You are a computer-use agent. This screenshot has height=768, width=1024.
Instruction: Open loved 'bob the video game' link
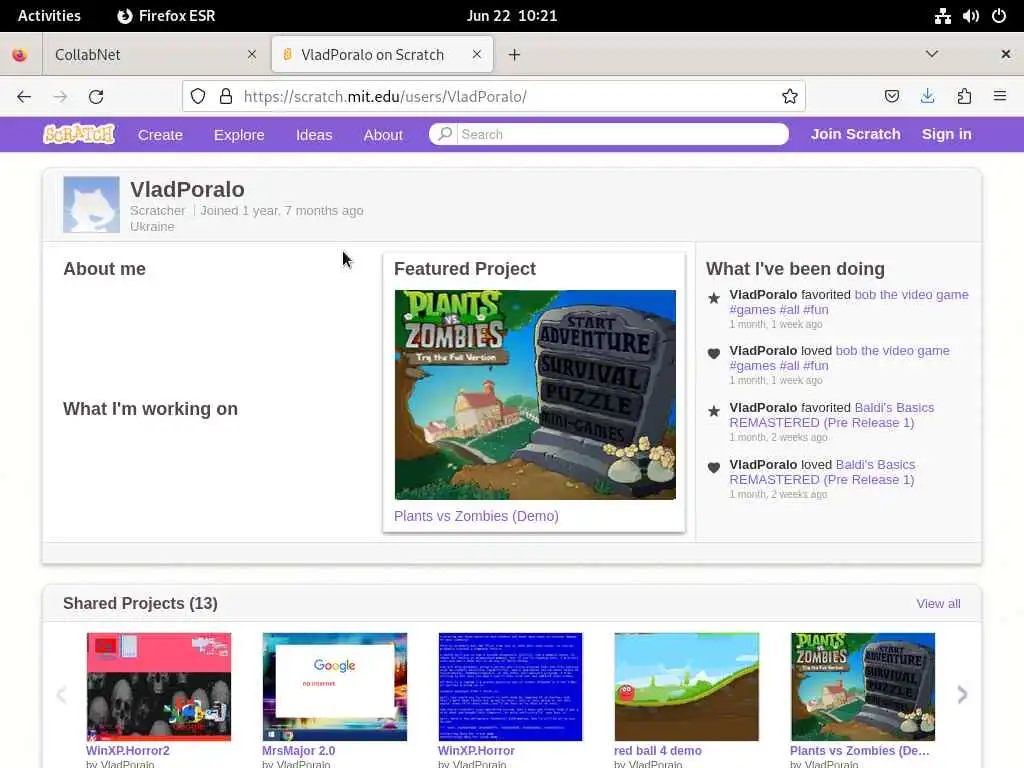[840, 358]
